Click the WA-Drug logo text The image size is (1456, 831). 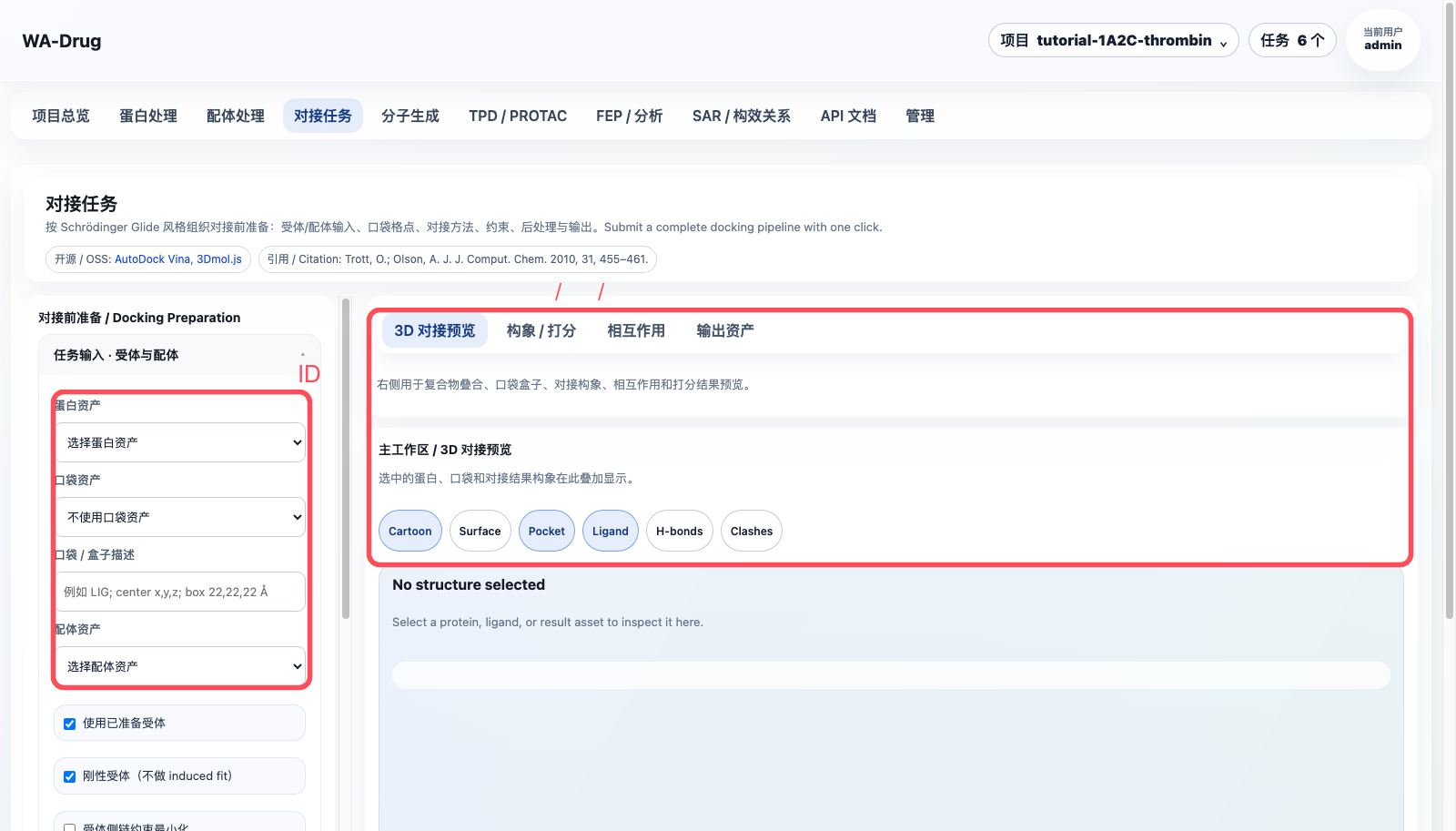[62, 41]
